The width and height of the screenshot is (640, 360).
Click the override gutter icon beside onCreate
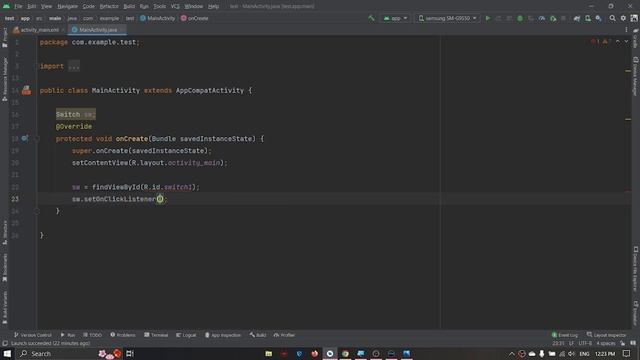tap(25, 139)
